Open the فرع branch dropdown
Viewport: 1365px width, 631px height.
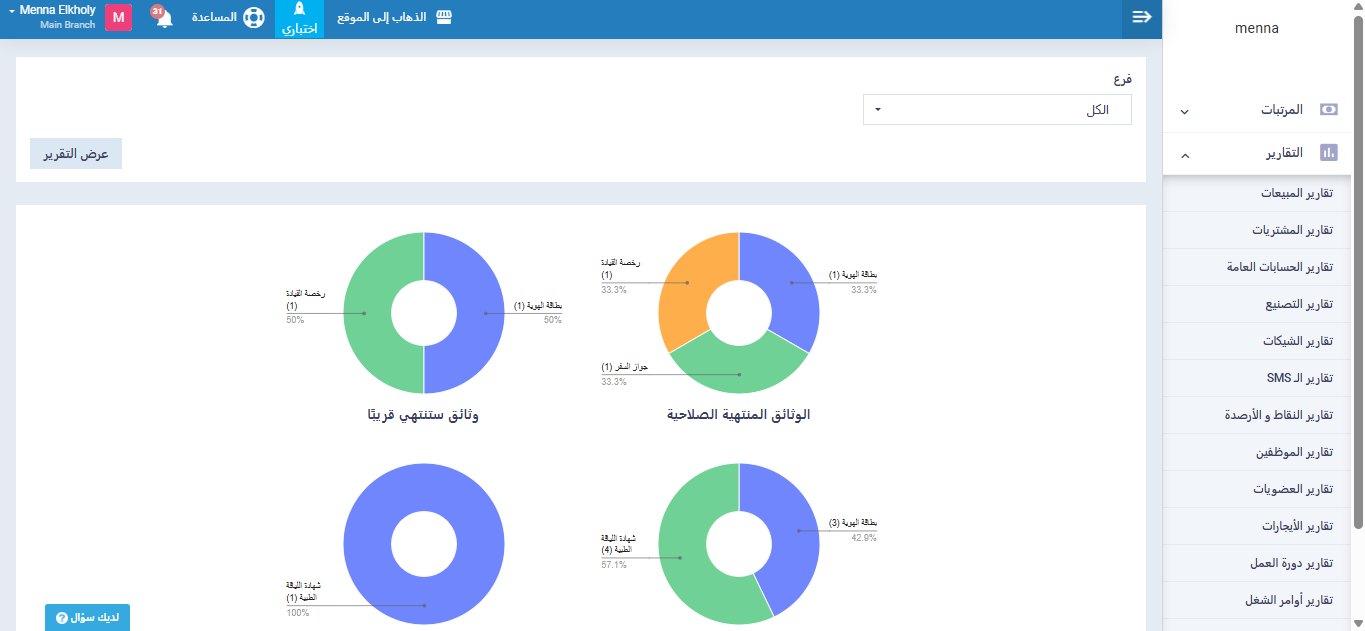[997, 110]
